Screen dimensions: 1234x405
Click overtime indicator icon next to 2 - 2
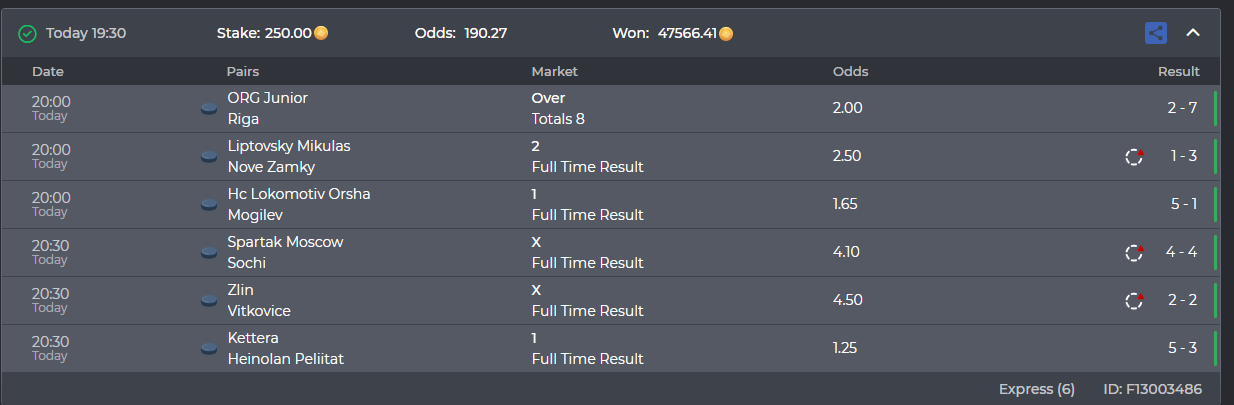[x=1134, y=300]
